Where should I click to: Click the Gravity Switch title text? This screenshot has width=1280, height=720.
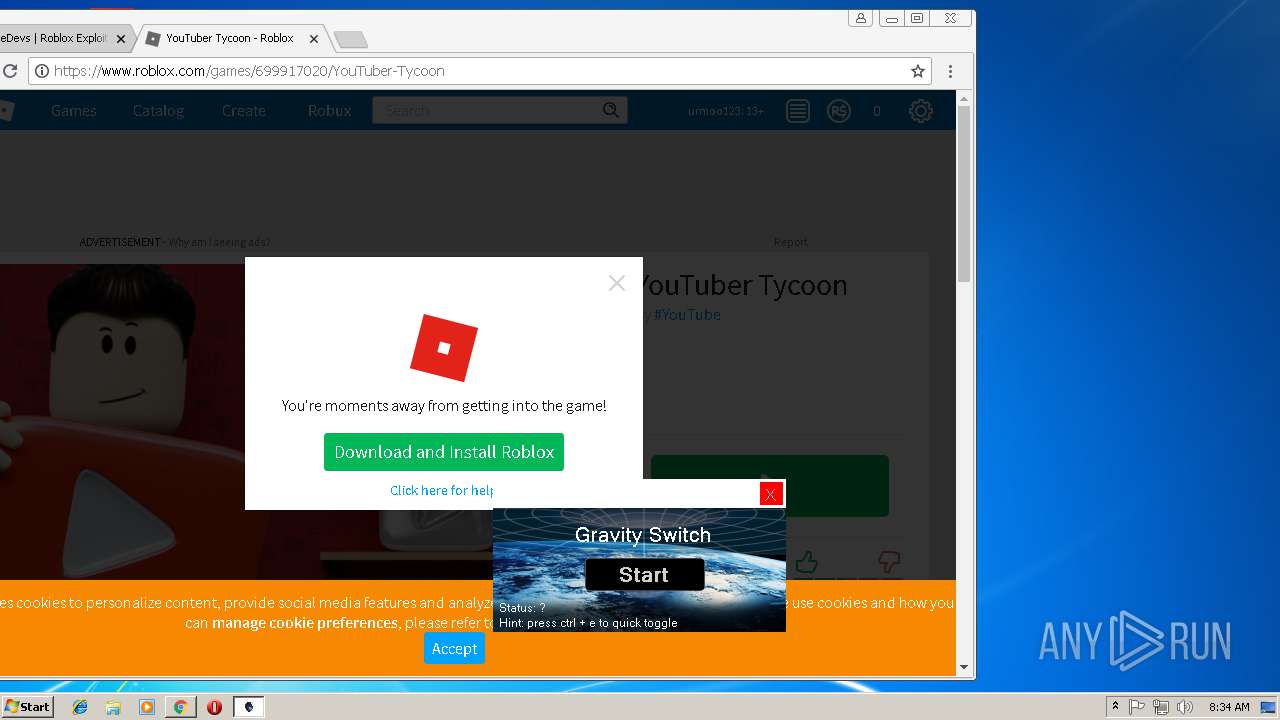pyautogui.click(x=643, y=535)
